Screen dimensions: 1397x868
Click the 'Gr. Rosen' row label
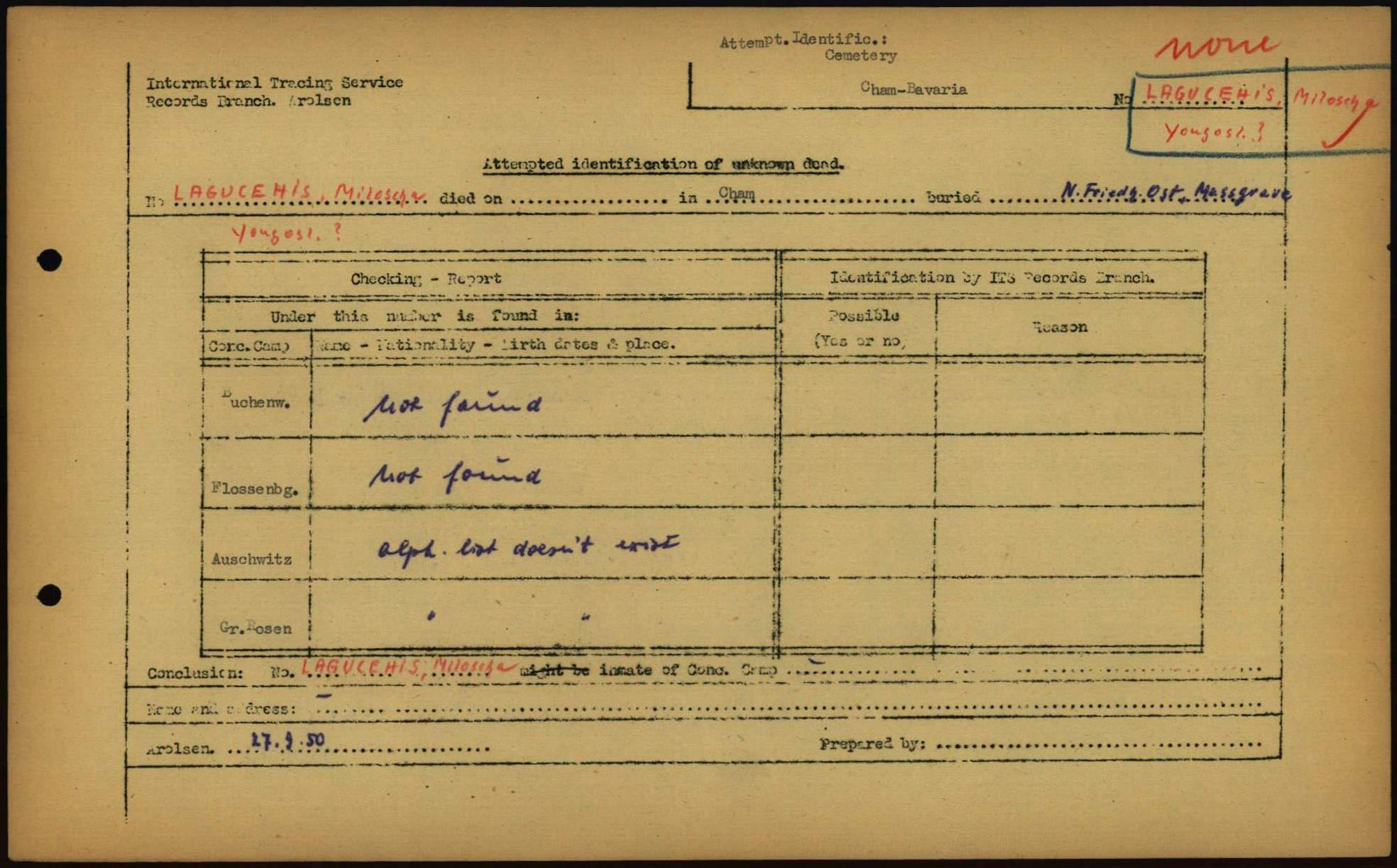coord(255,628)
